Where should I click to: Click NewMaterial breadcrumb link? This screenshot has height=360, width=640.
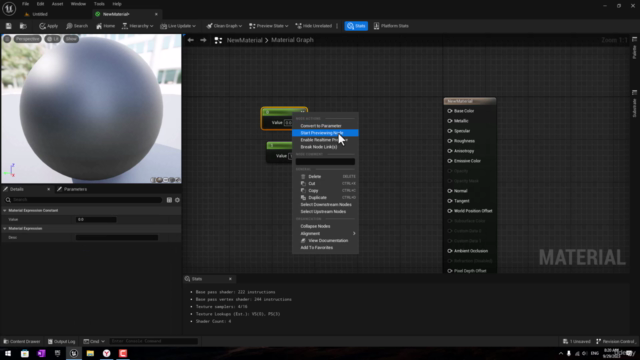click(x=244, y=40)
